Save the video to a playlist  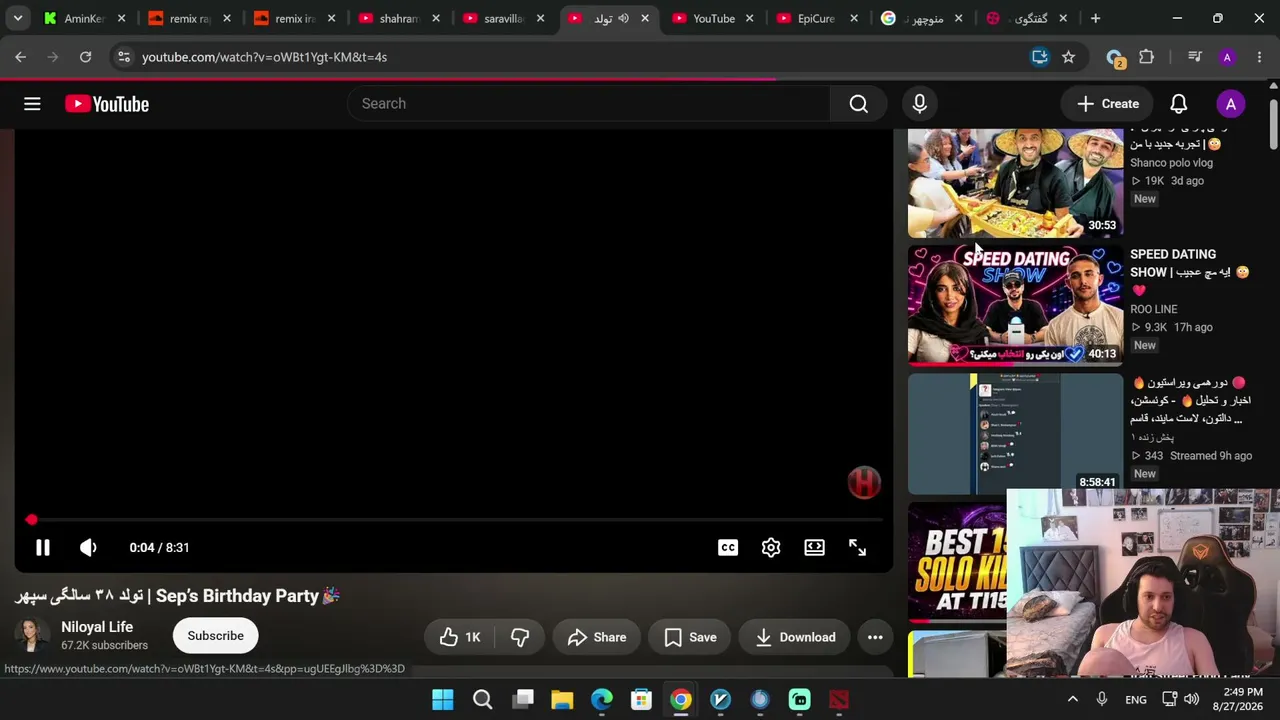point(690,637)
